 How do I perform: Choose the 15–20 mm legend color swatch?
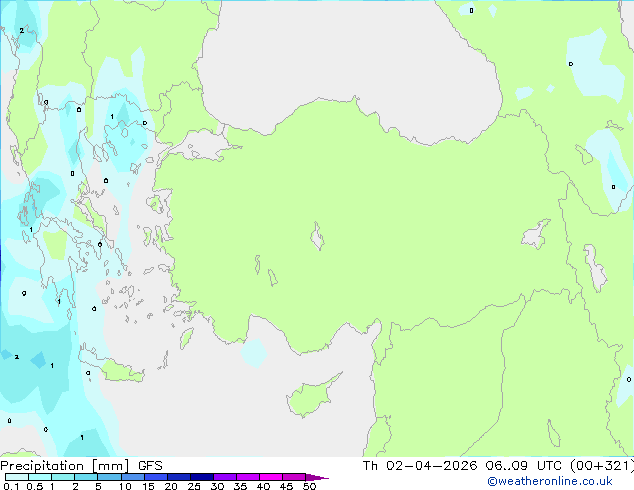155,477
